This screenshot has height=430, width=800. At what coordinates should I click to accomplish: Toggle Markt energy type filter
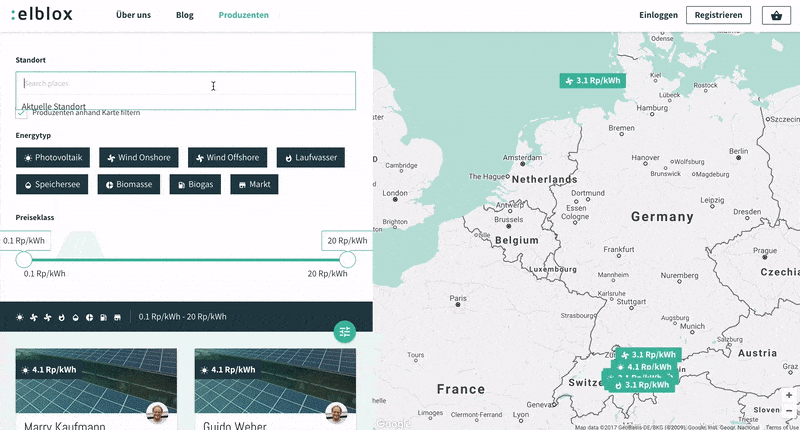pyautogui.click(x=254, y=184)
